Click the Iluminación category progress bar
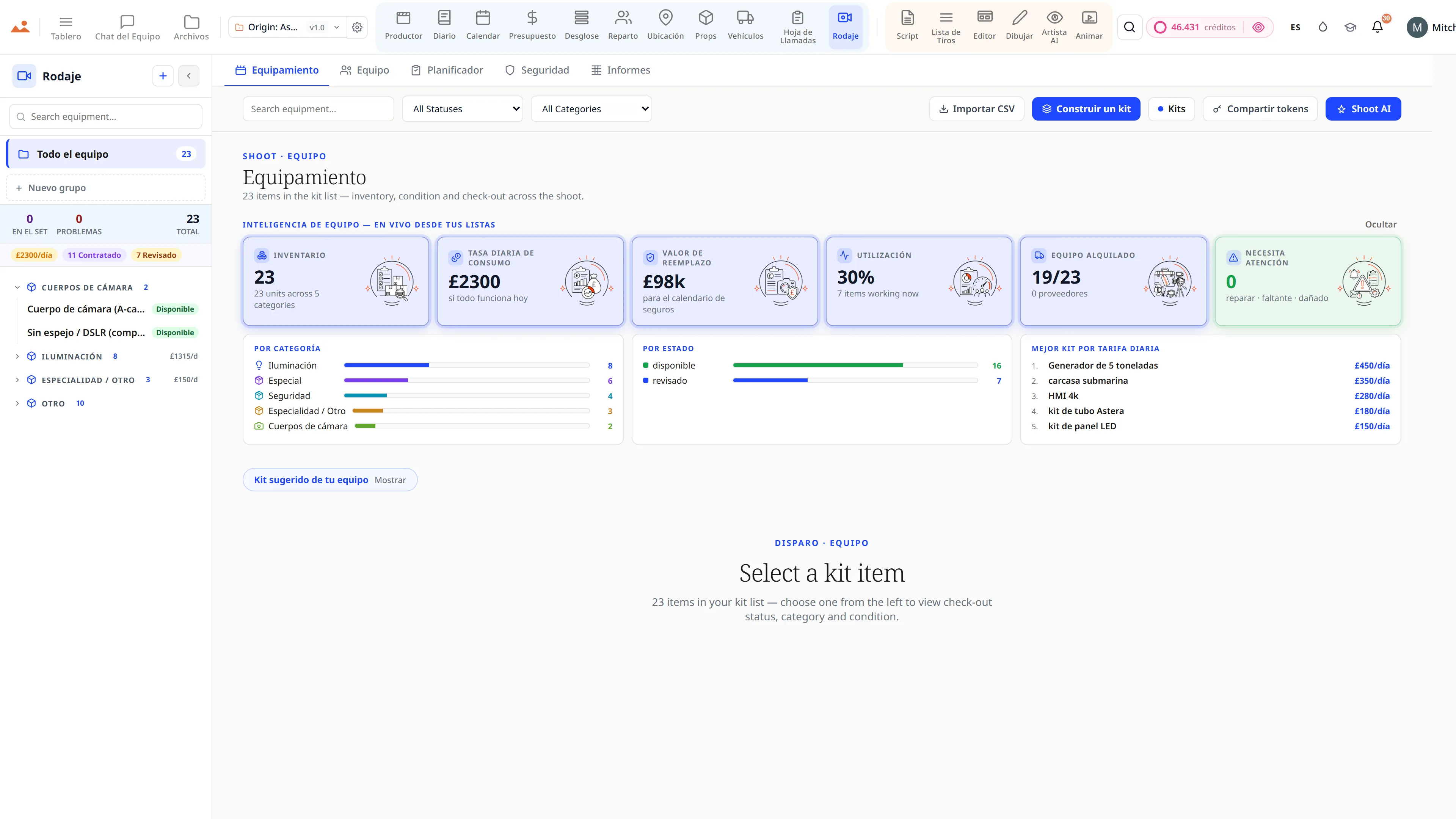 coord(466,366)
